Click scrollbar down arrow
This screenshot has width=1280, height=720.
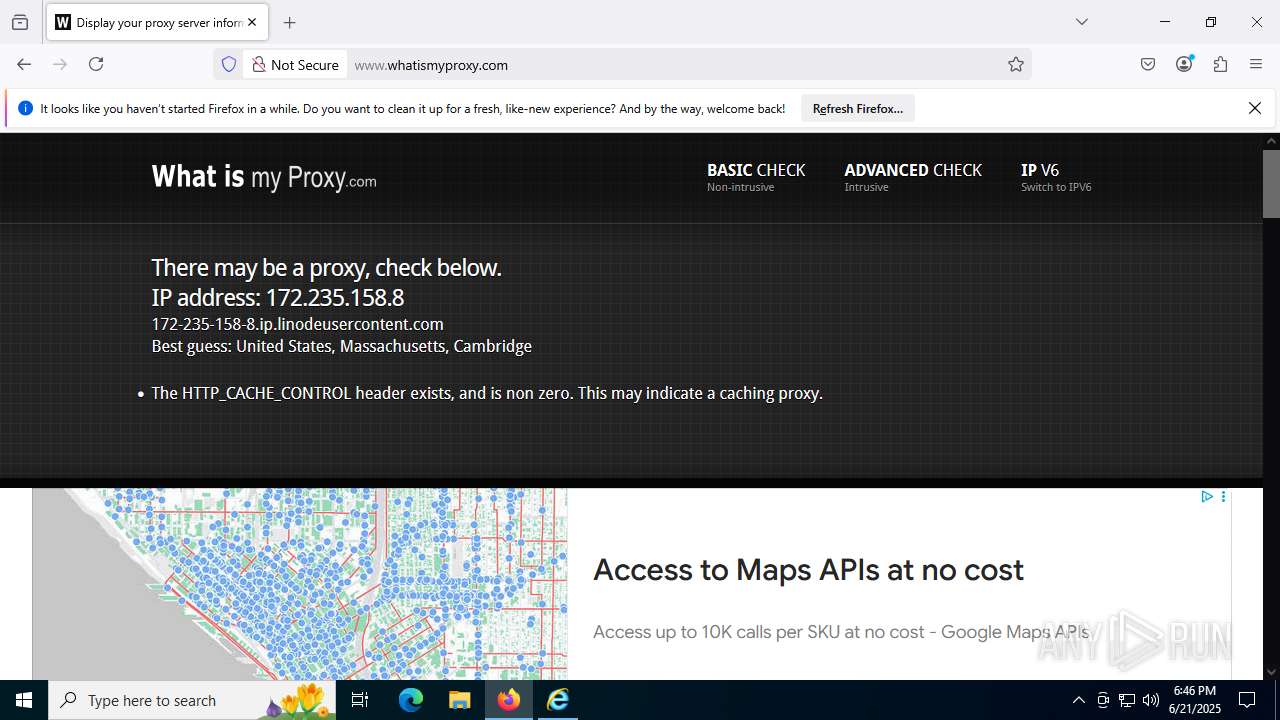tap(1271, 672)
